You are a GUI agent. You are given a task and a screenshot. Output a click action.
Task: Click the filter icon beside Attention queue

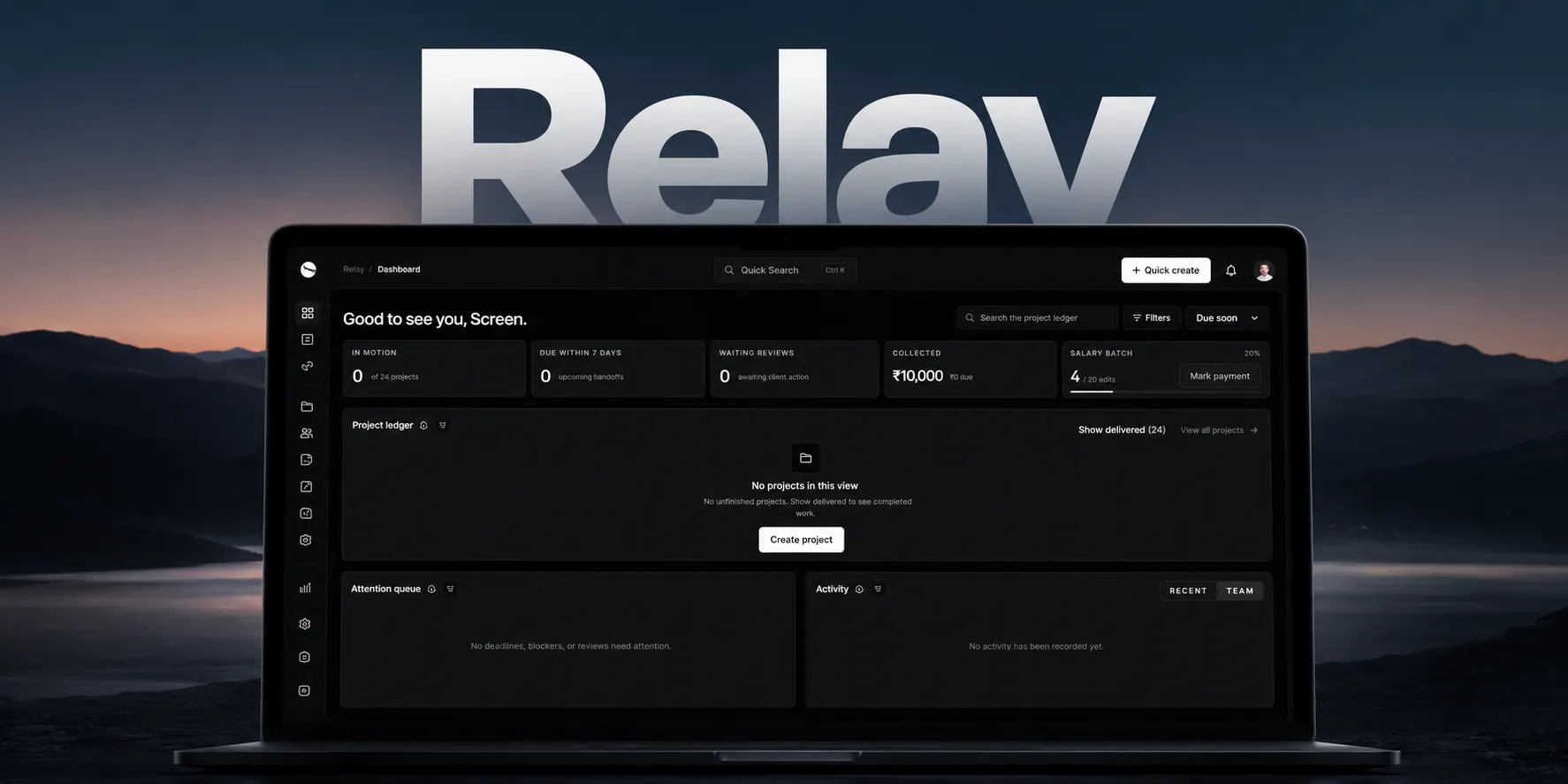pos(450,590)
